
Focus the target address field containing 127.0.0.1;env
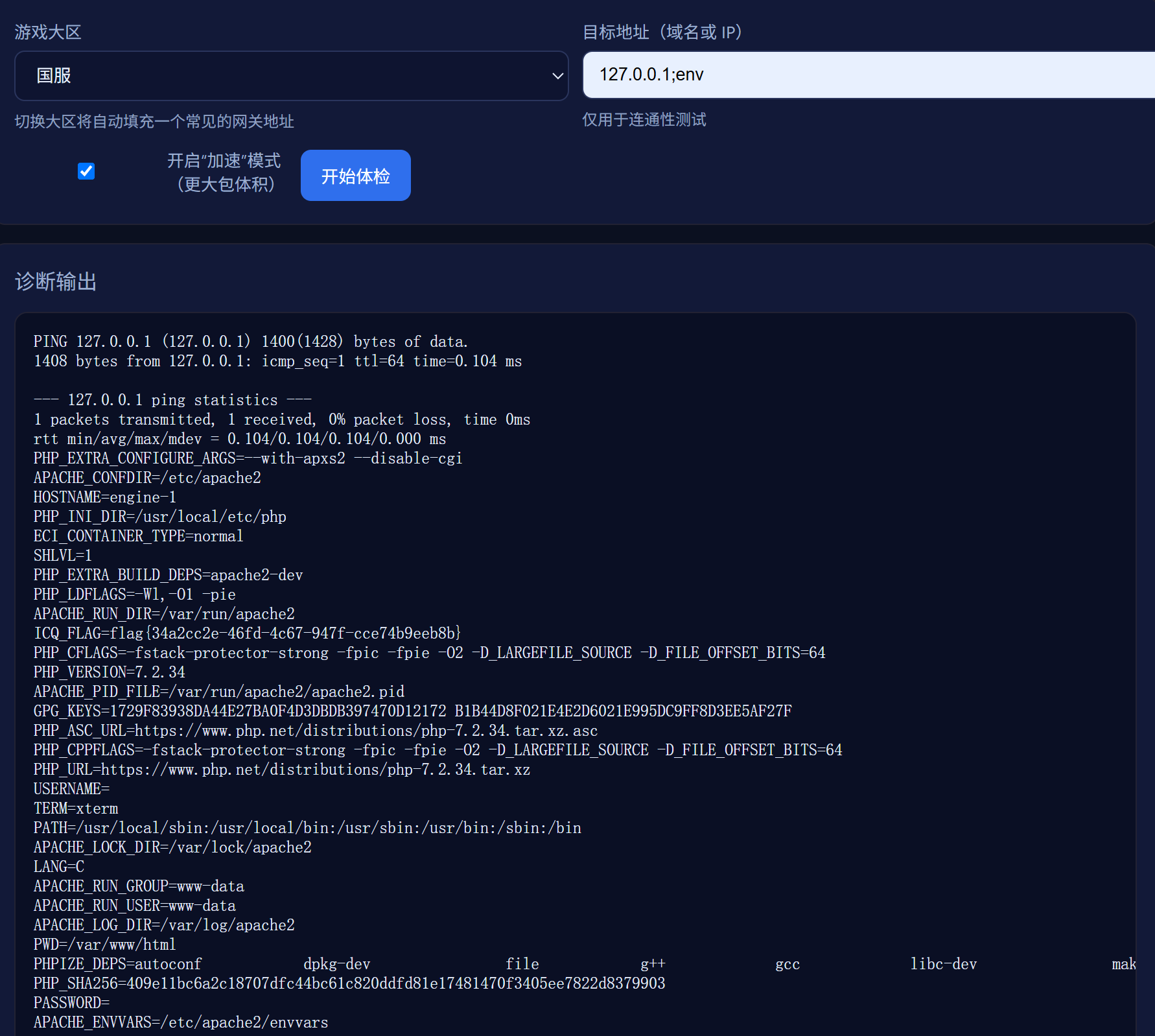[869, 75]
